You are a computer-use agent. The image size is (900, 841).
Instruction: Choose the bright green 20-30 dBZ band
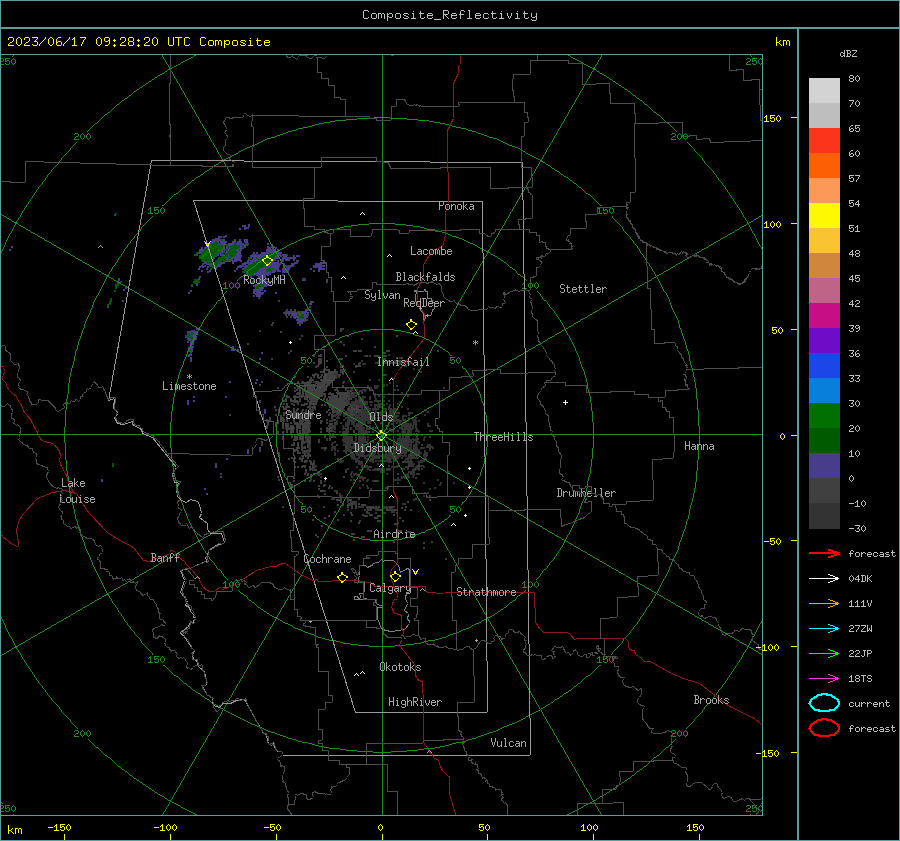[824, 415]
